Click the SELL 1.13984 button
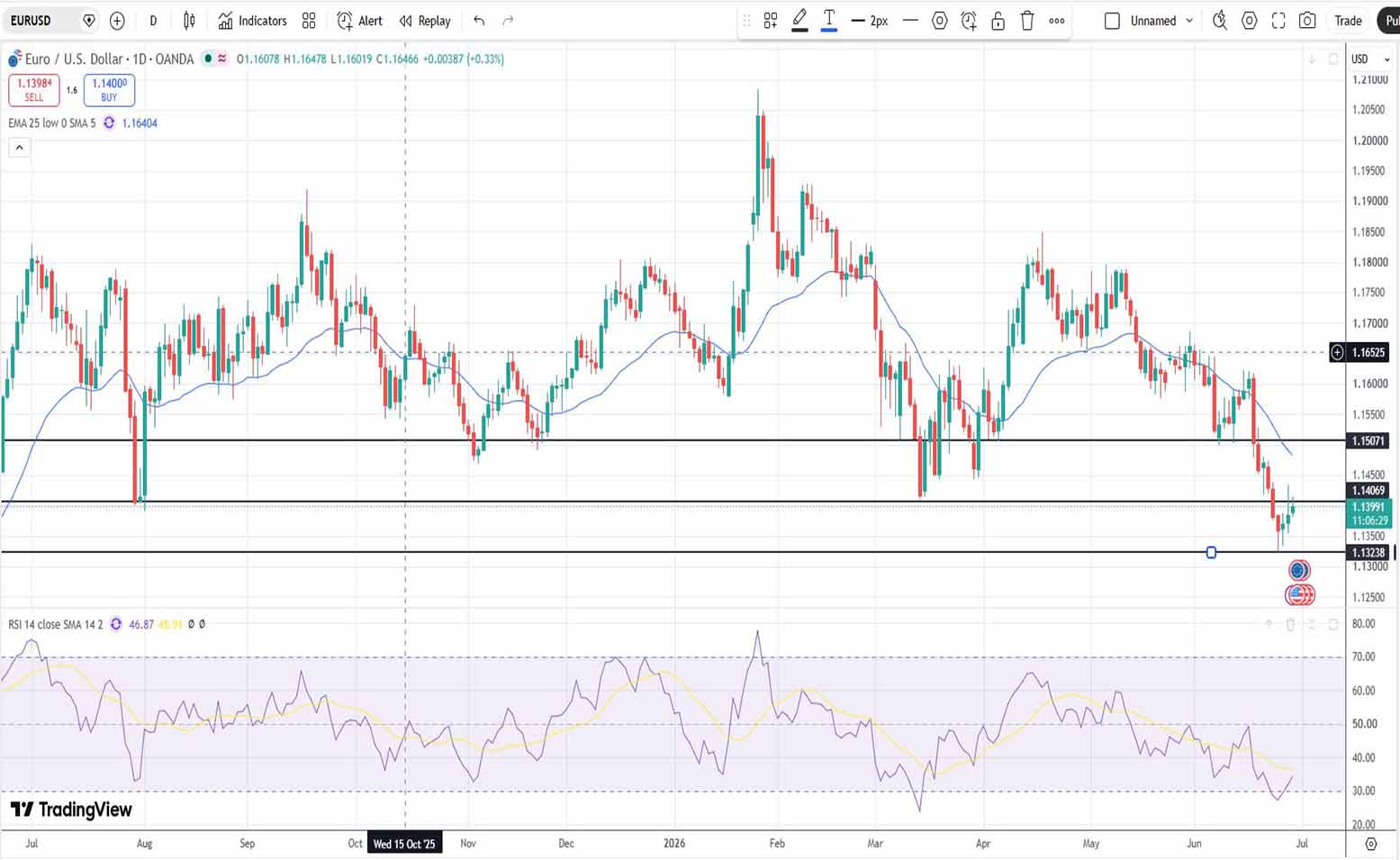The image size is (1400, 860). click(34, 89)
